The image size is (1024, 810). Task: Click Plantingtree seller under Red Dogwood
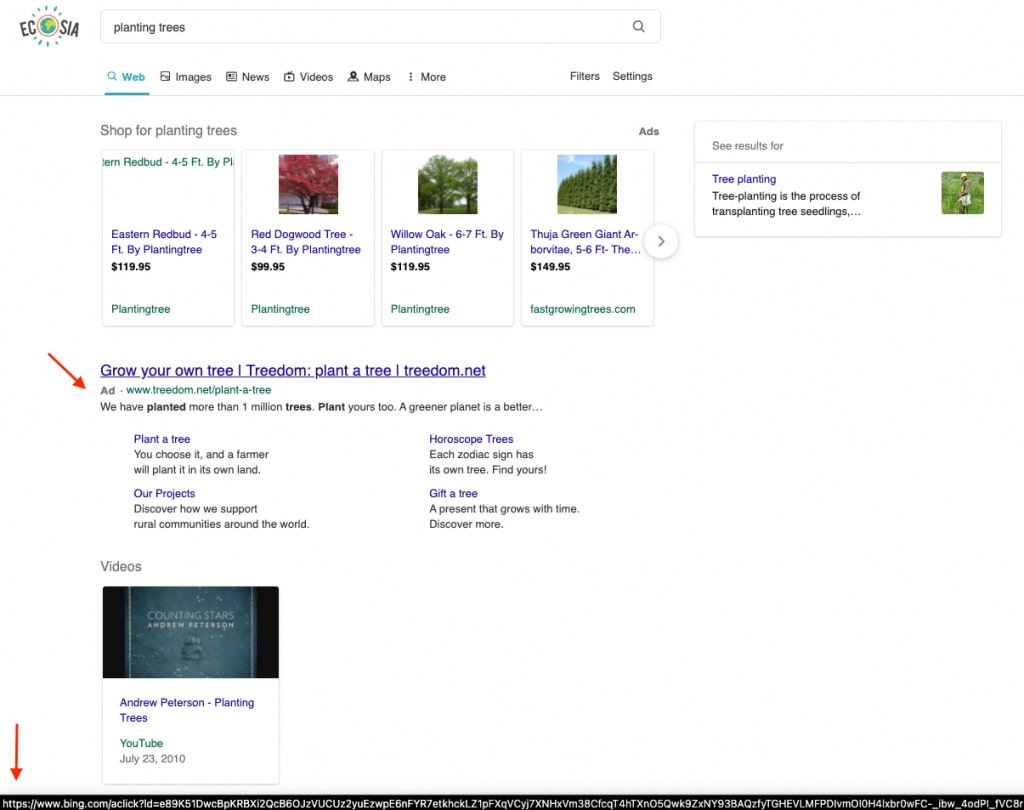point(280,309)
